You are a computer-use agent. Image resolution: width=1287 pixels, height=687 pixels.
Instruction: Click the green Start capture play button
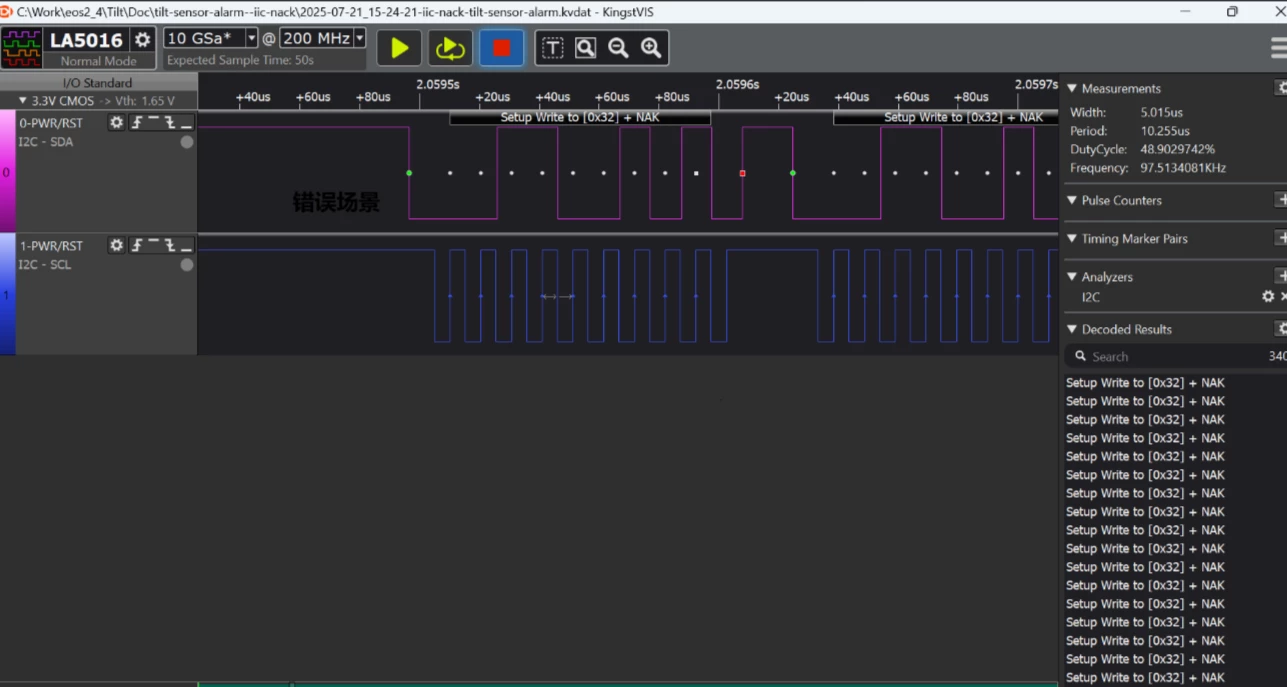pos(399,48)
